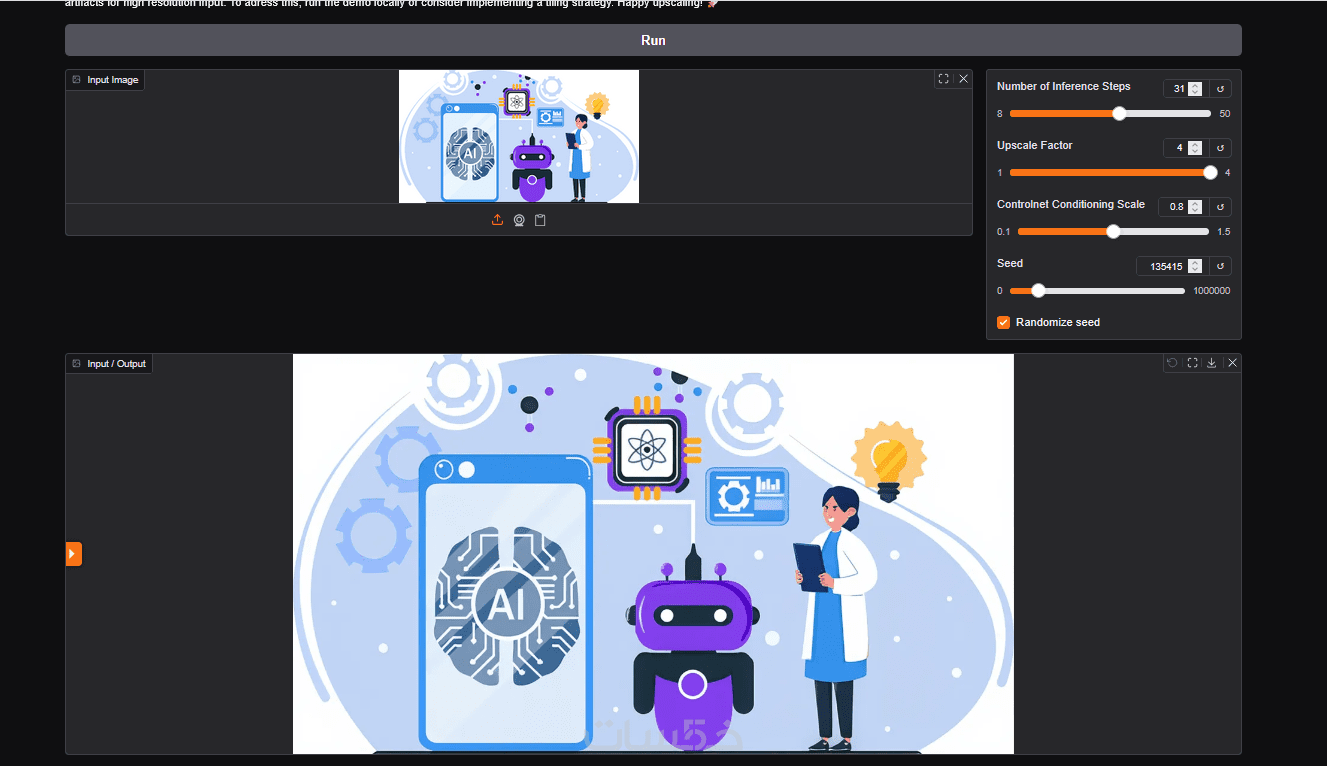The width and height of the screenshot is (1327, 766).
Task: Click the 'Controlnet Conditioning Scale' label
Action: 1071,204
